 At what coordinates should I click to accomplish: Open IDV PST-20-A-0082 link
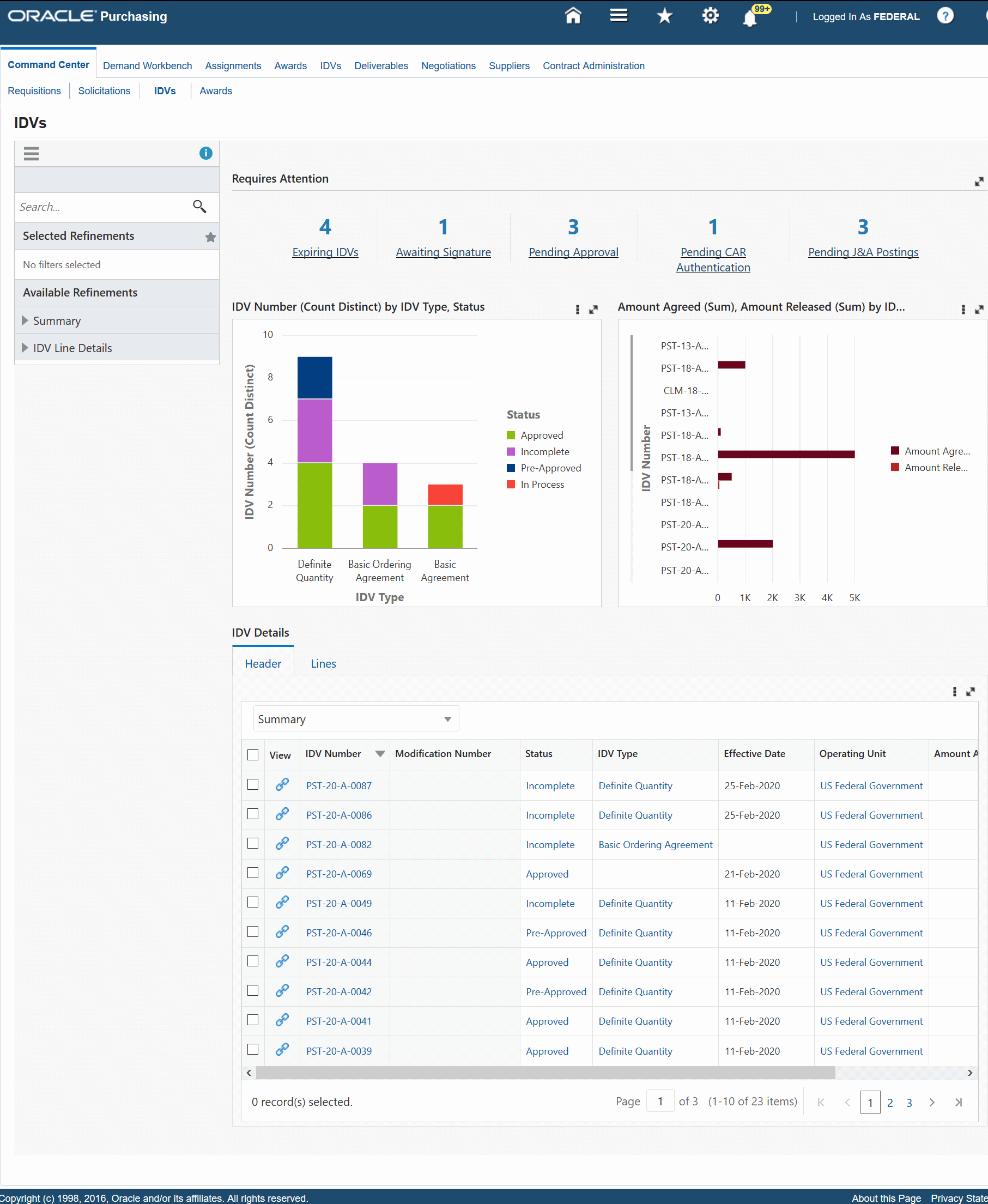point(338,845)
